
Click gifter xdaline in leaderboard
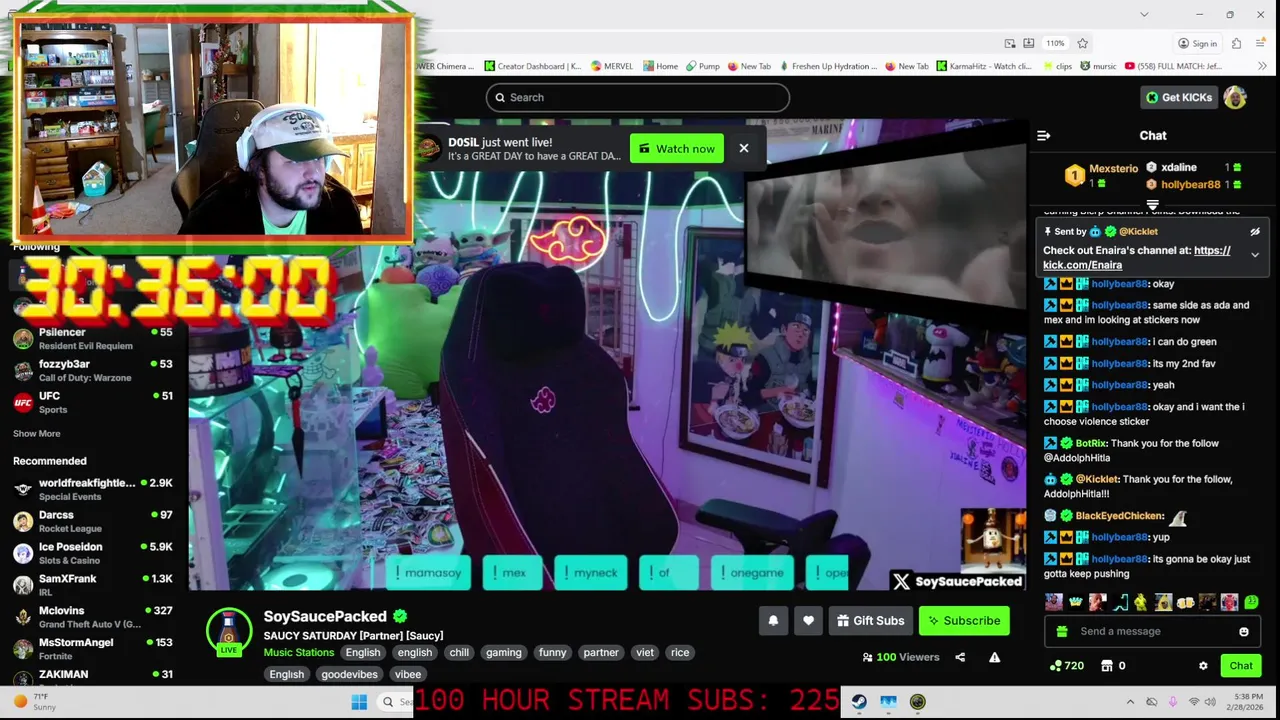coord(1179,167)
